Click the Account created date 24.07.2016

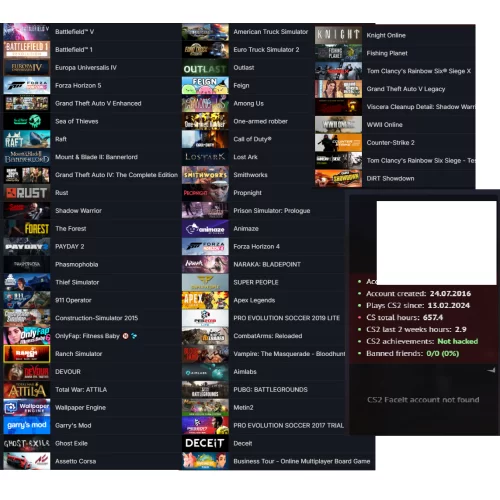click(450, 294)
